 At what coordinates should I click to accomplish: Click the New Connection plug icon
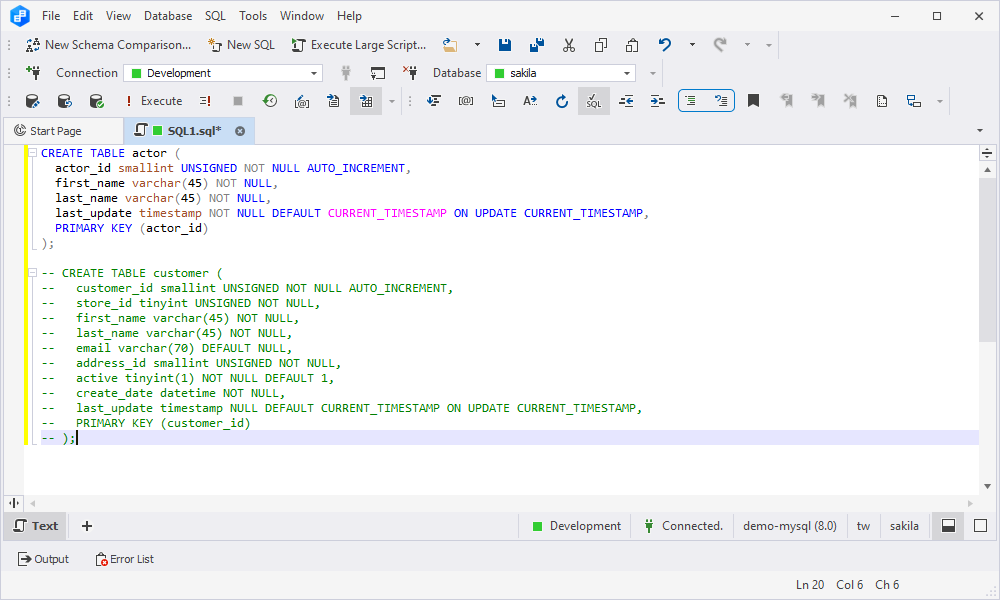33,73
